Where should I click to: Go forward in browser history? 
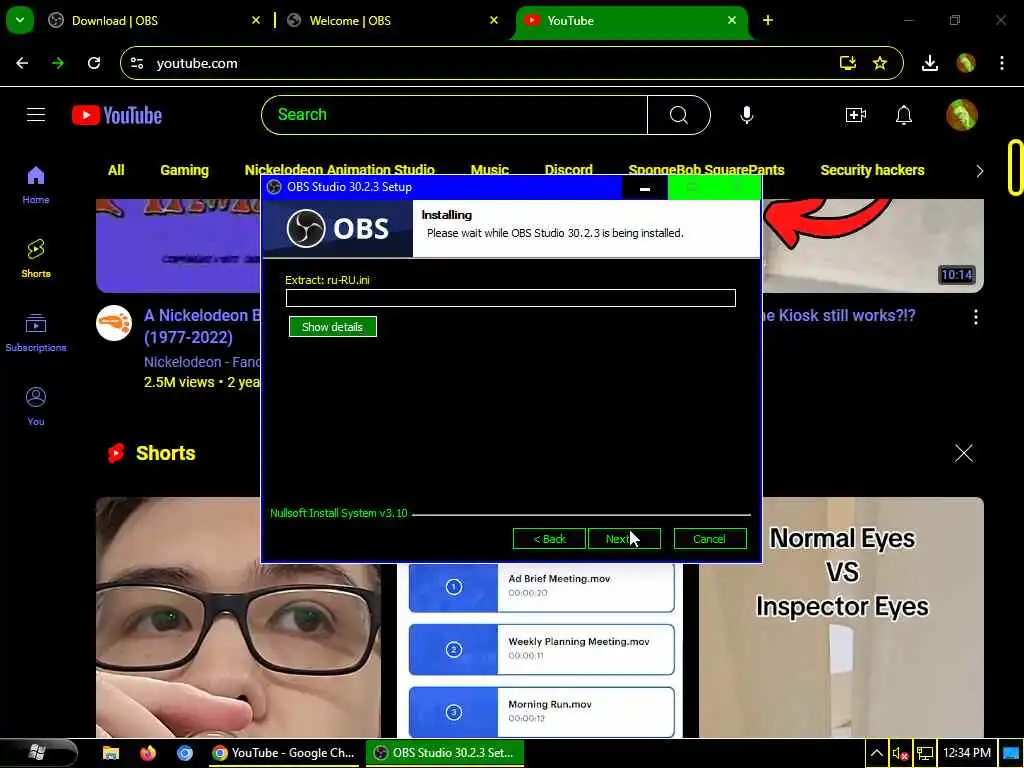pyautogui.click(x=58, y=63)
